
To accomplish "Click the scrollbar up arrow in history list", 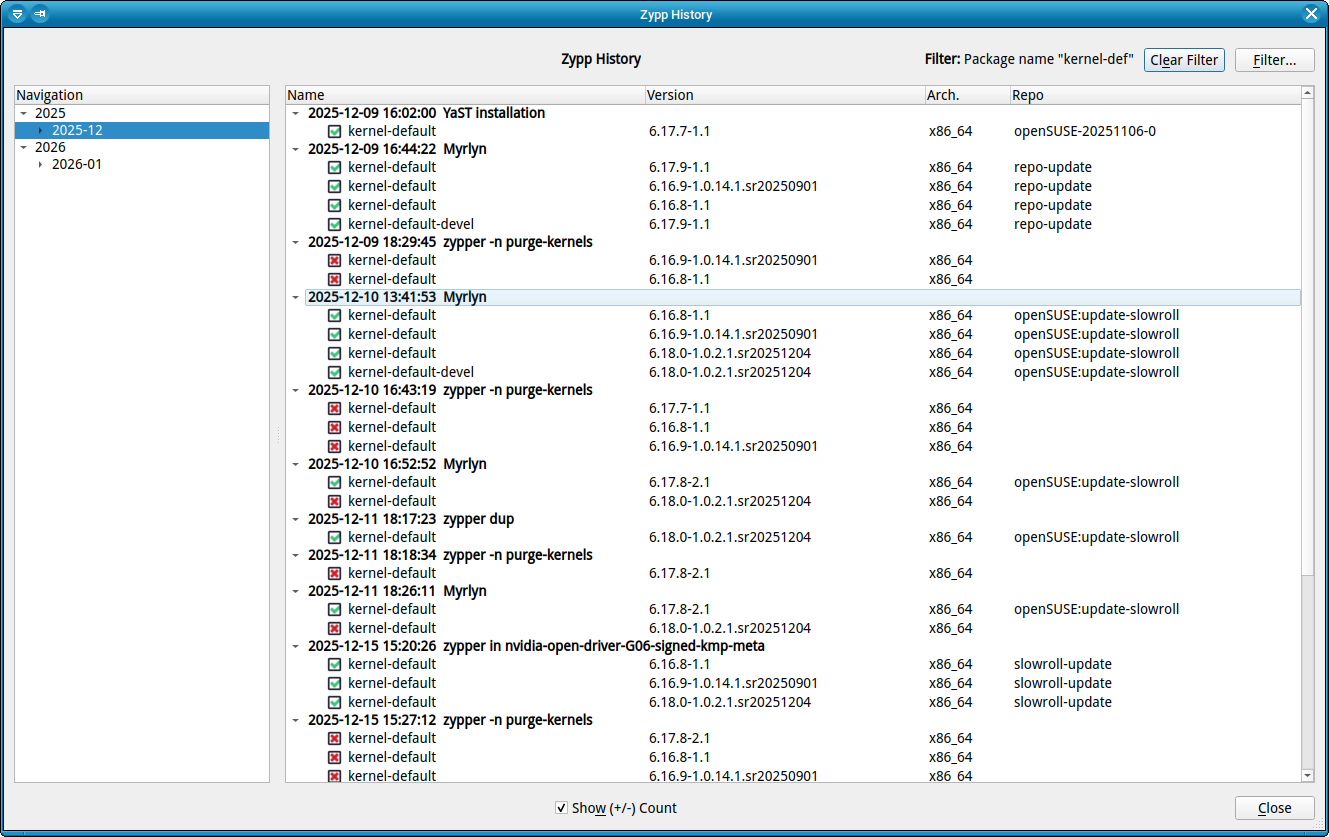I will point(1307,93).
